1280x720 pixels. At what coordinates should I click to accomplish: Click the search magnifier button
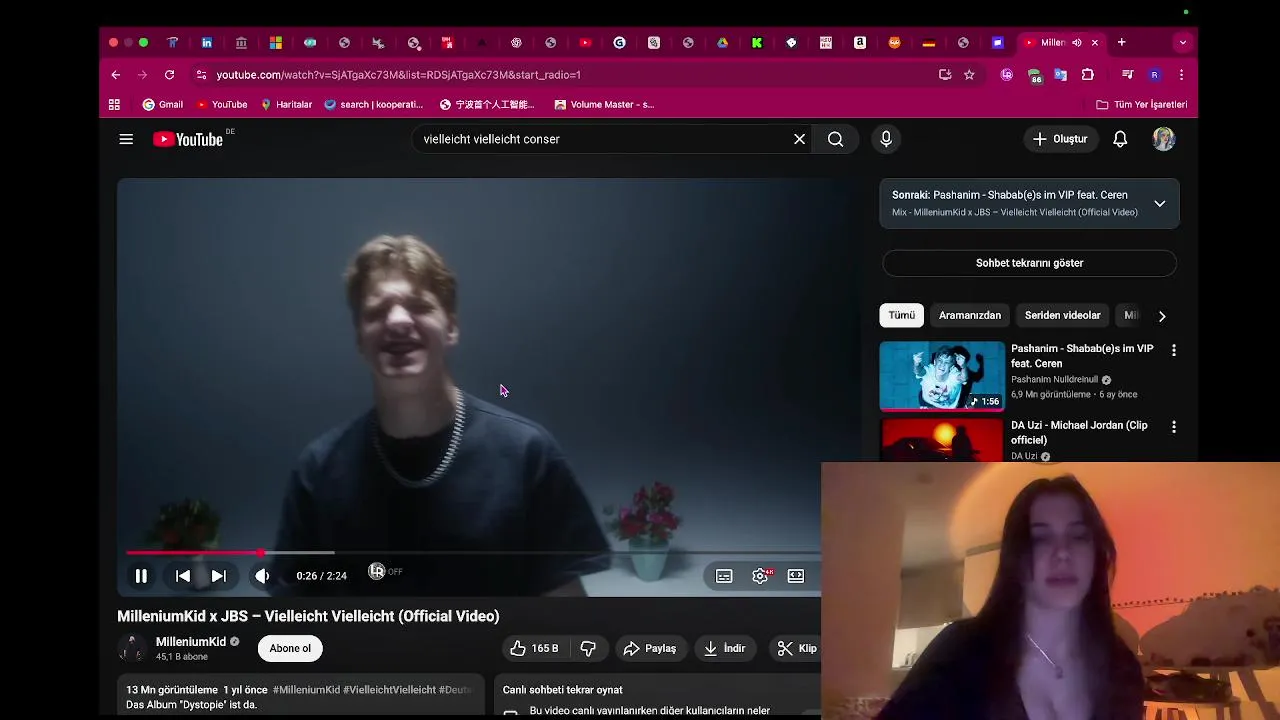point(836,139)
